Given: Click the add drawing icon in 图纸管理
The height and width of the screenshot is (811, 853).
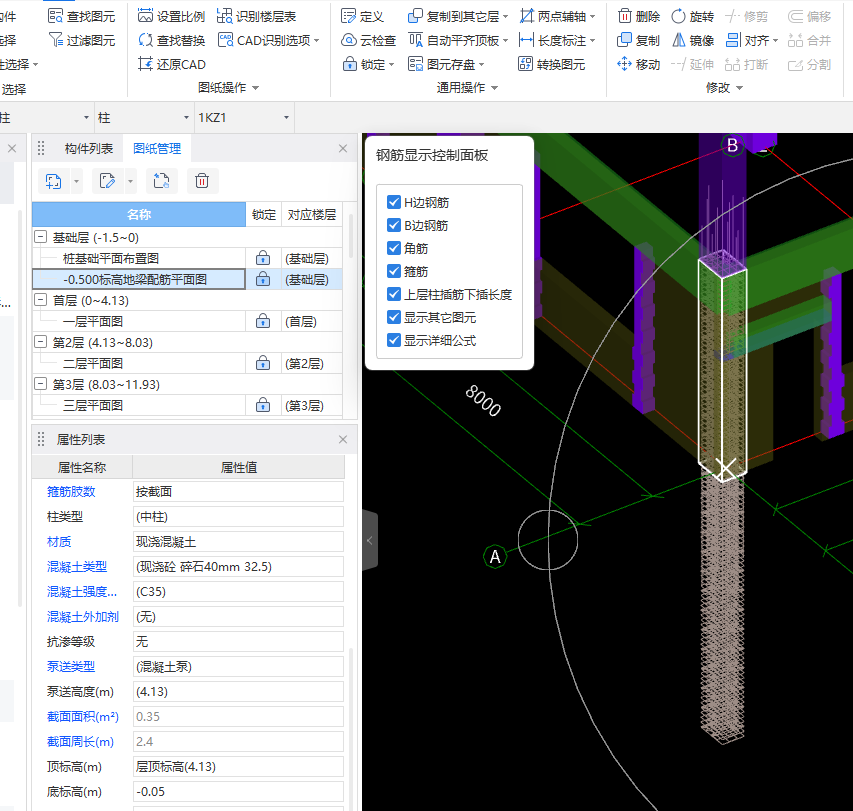Looking at the screenshot, I should pos(53,181).
